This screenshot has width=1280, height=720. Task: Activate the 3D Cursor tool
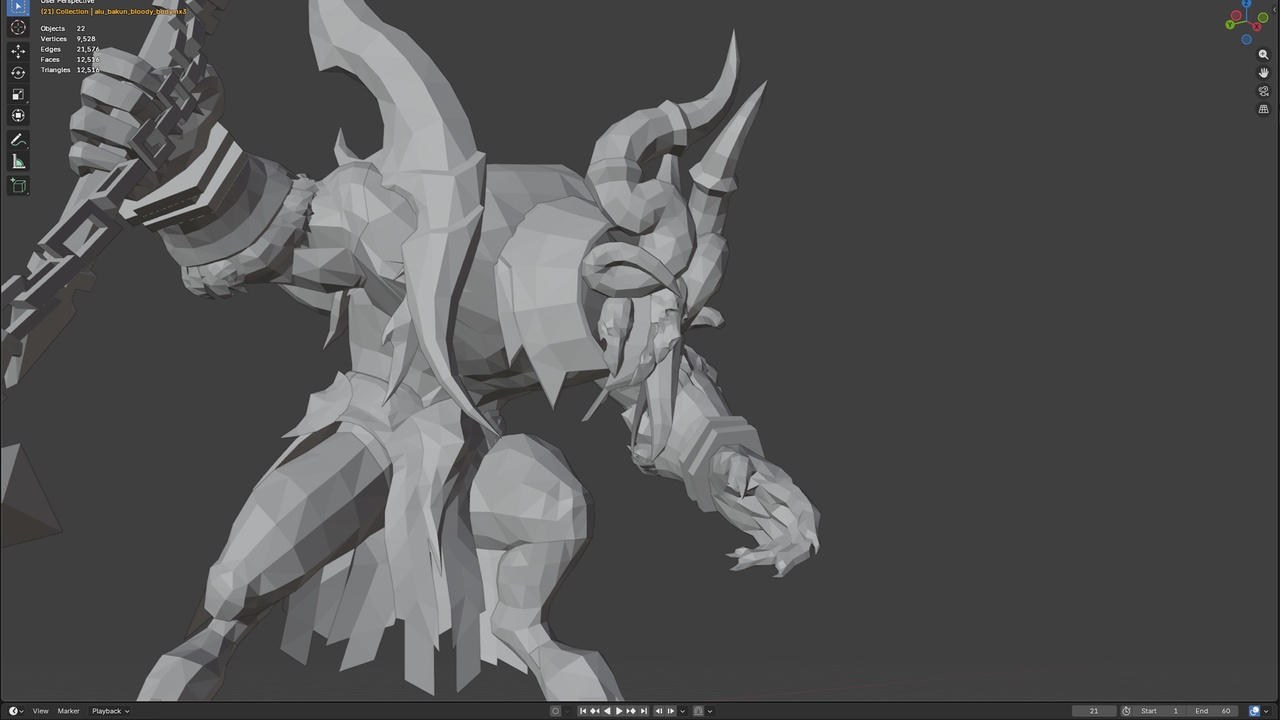tap(18, 28)
